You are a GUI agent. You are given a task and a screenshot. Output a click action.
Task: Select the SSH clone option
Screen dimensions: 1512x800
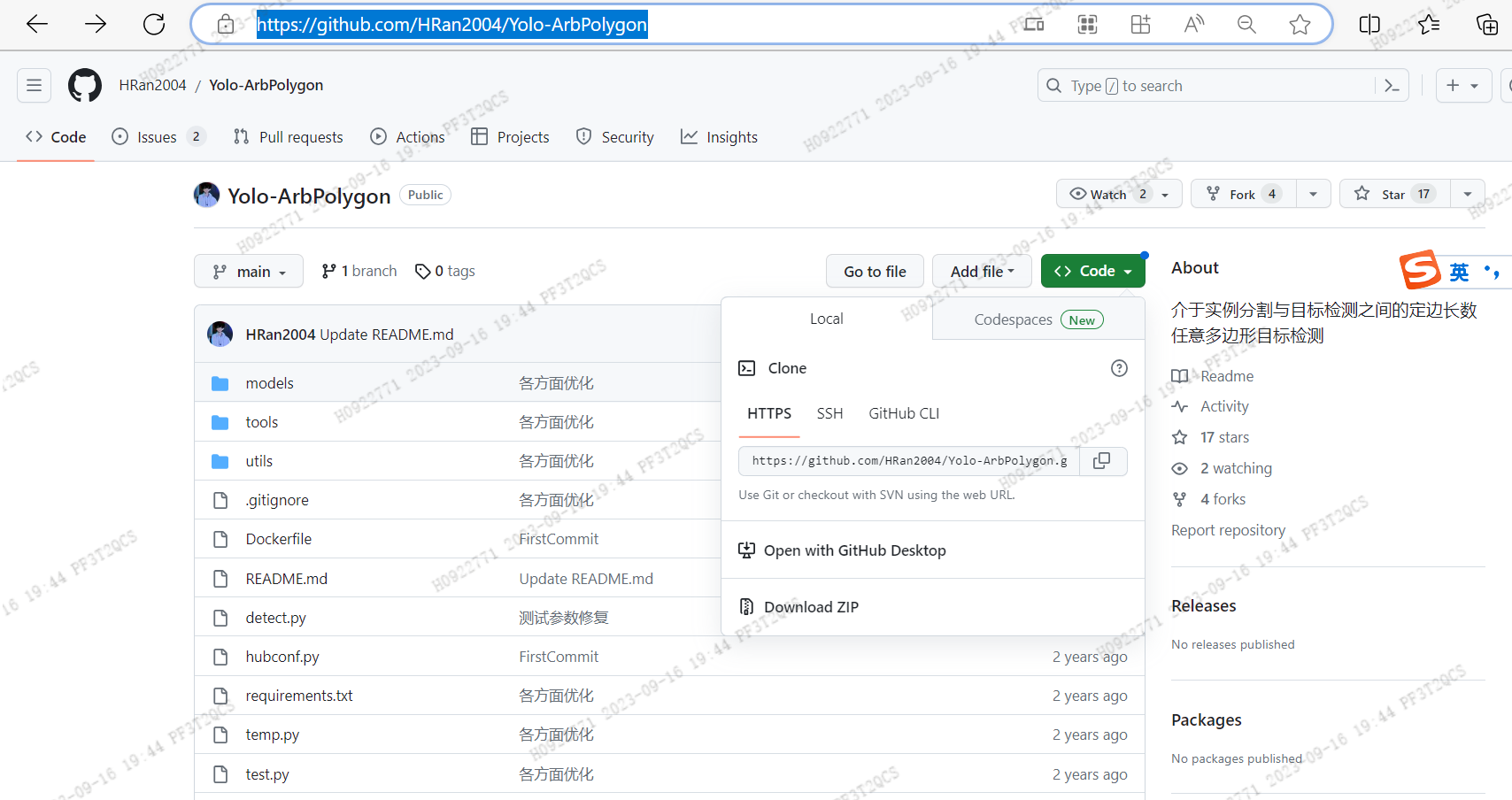[829, 413]
